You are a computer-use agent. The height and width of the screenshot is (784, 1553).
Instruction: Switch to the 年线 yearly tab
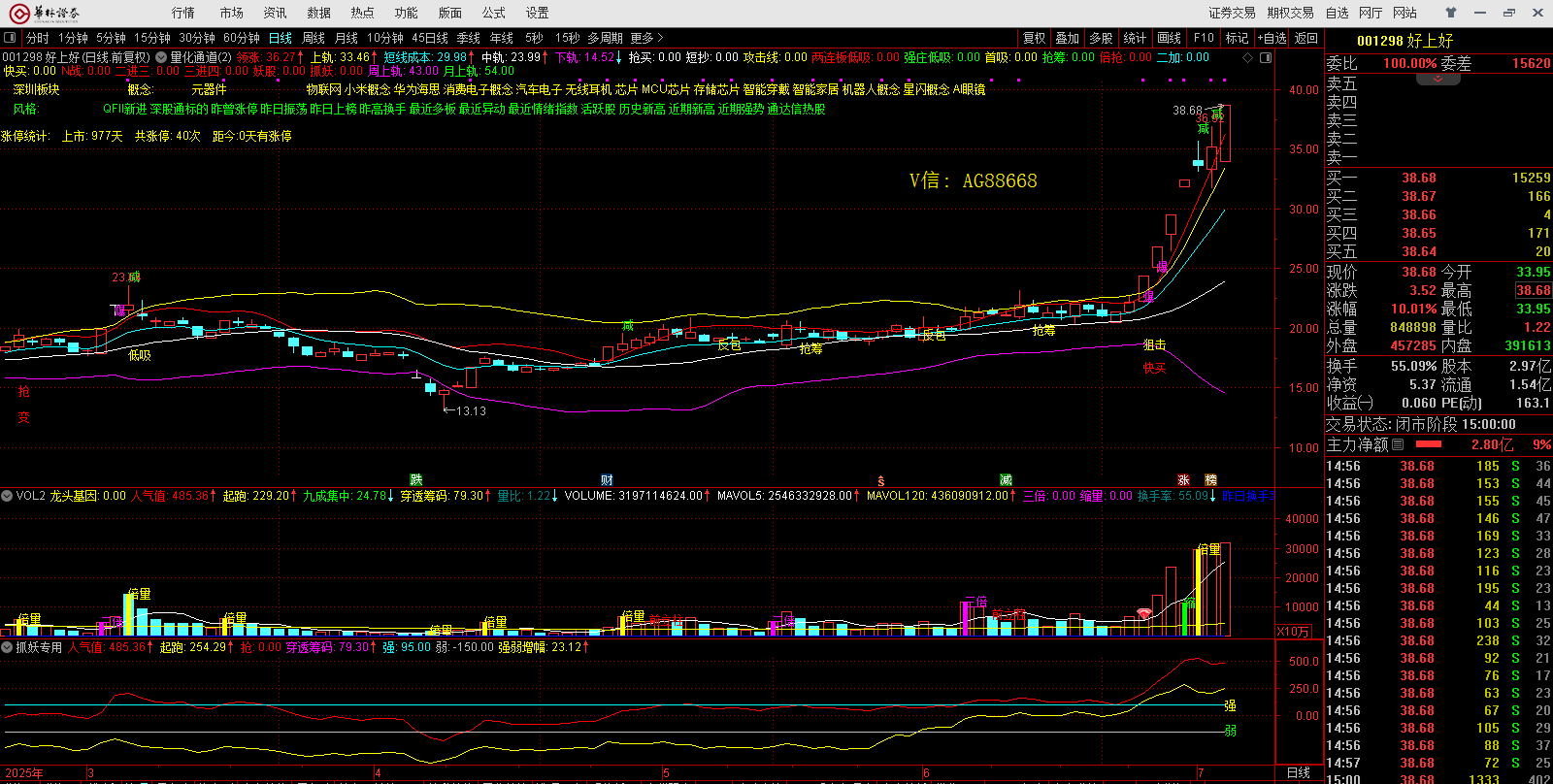pos(502,38)
